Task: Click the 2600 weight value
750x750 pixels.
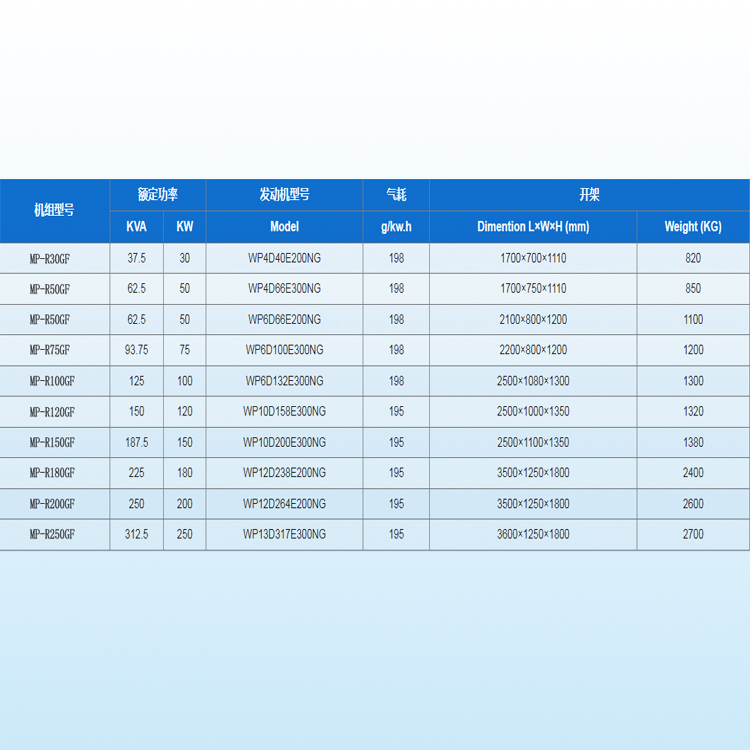Action: coord(693,504)
